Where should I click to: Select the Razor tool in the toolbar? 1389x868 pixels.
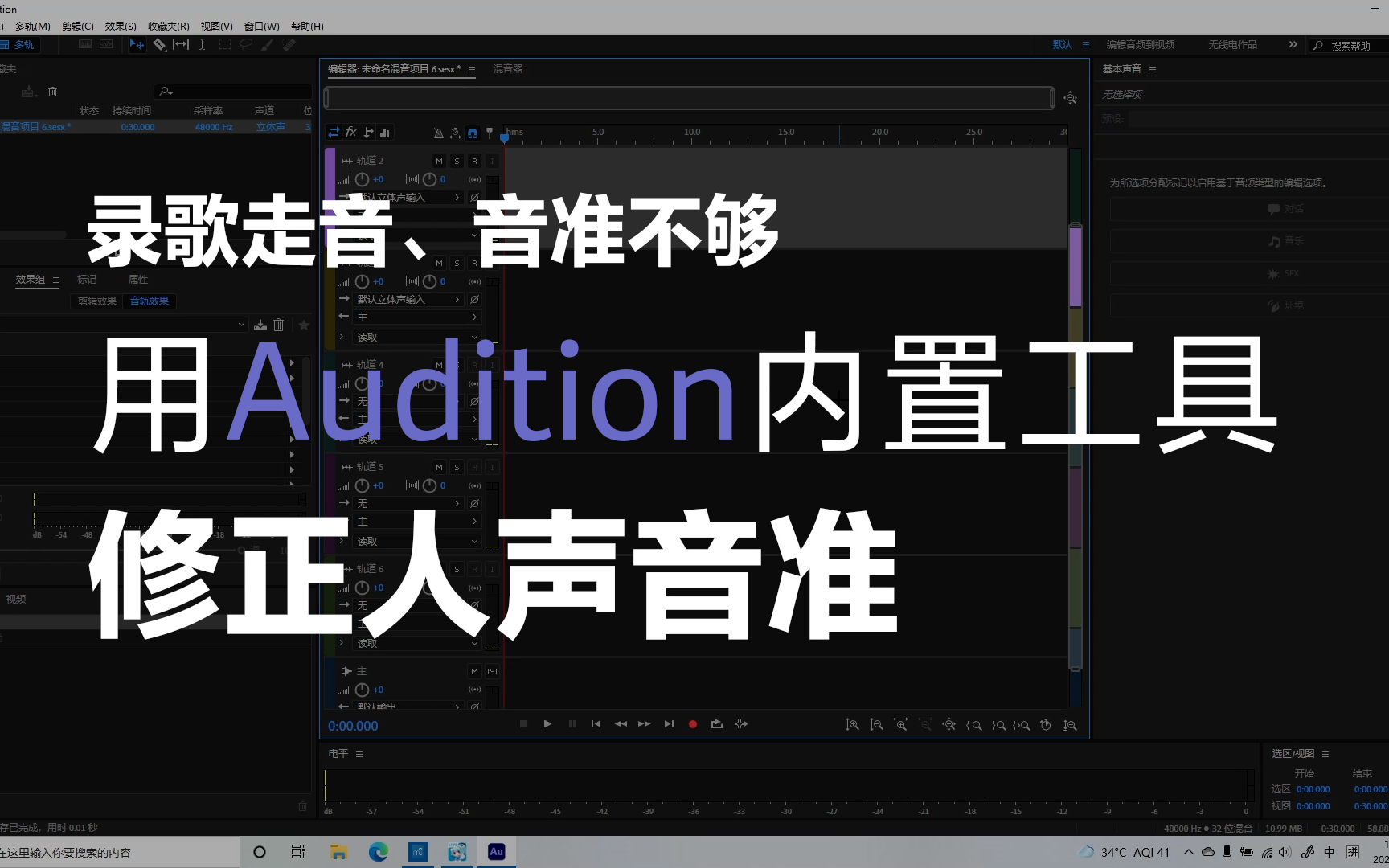tap(160, 45)
